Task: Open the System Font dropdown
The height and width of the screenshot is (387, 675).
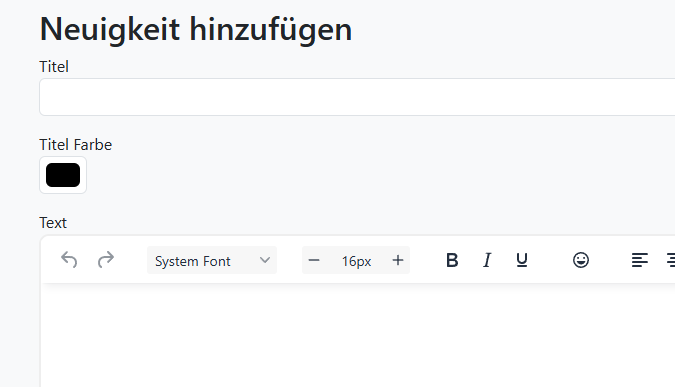Action: 212,260
